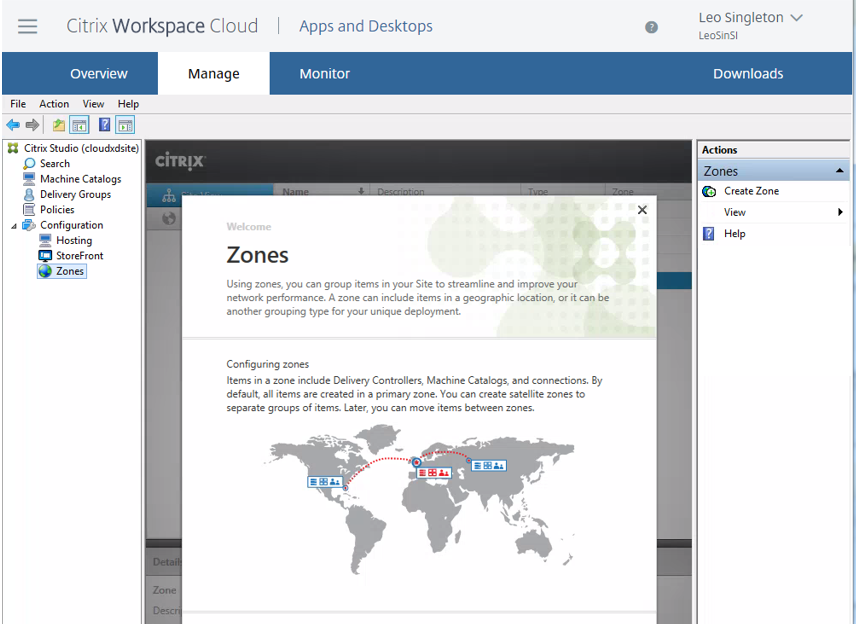Close the Zones welcome dialog

(642, 210)
